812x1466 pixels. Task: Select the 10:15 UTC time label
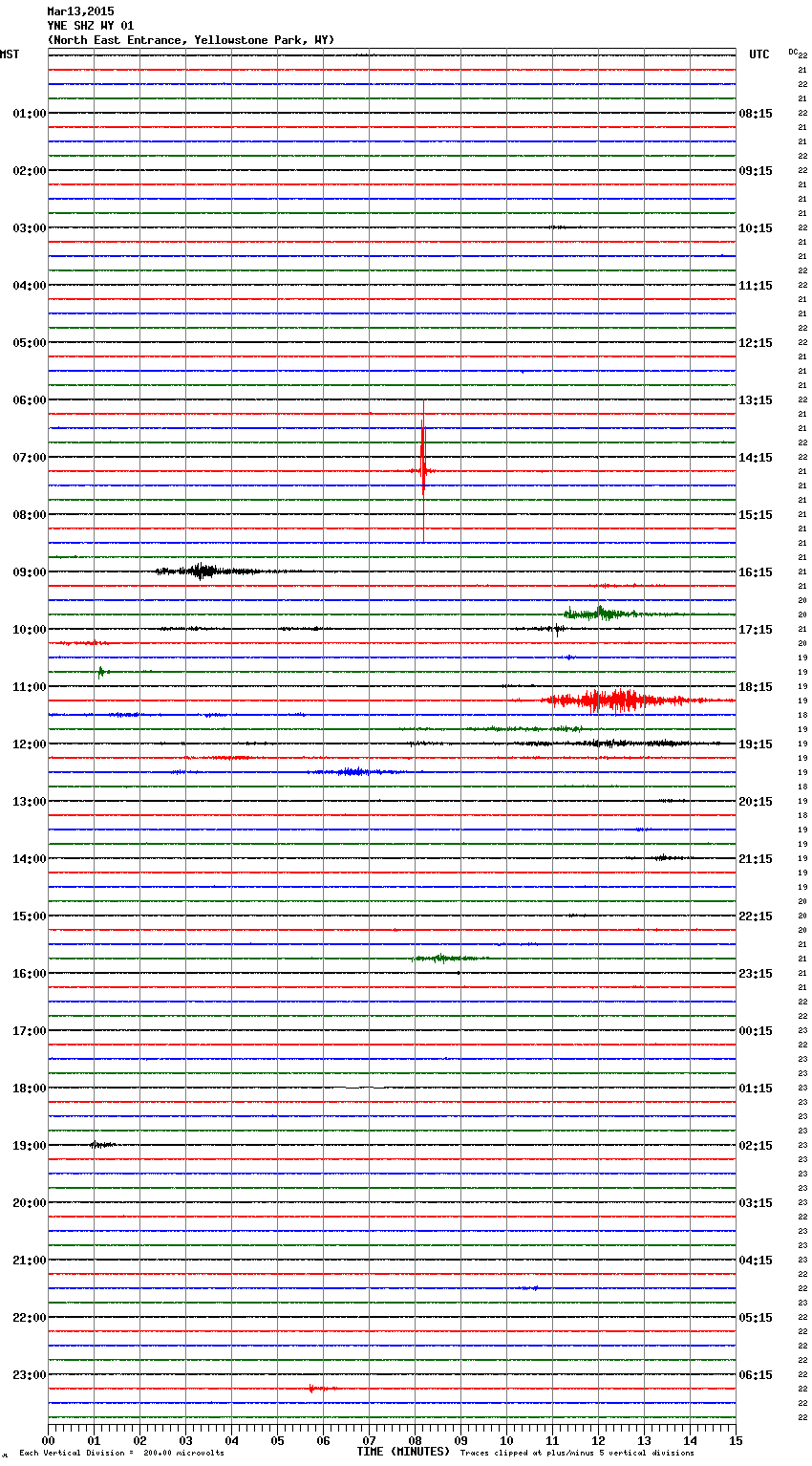pyautogui.click(x=756, y=228)
